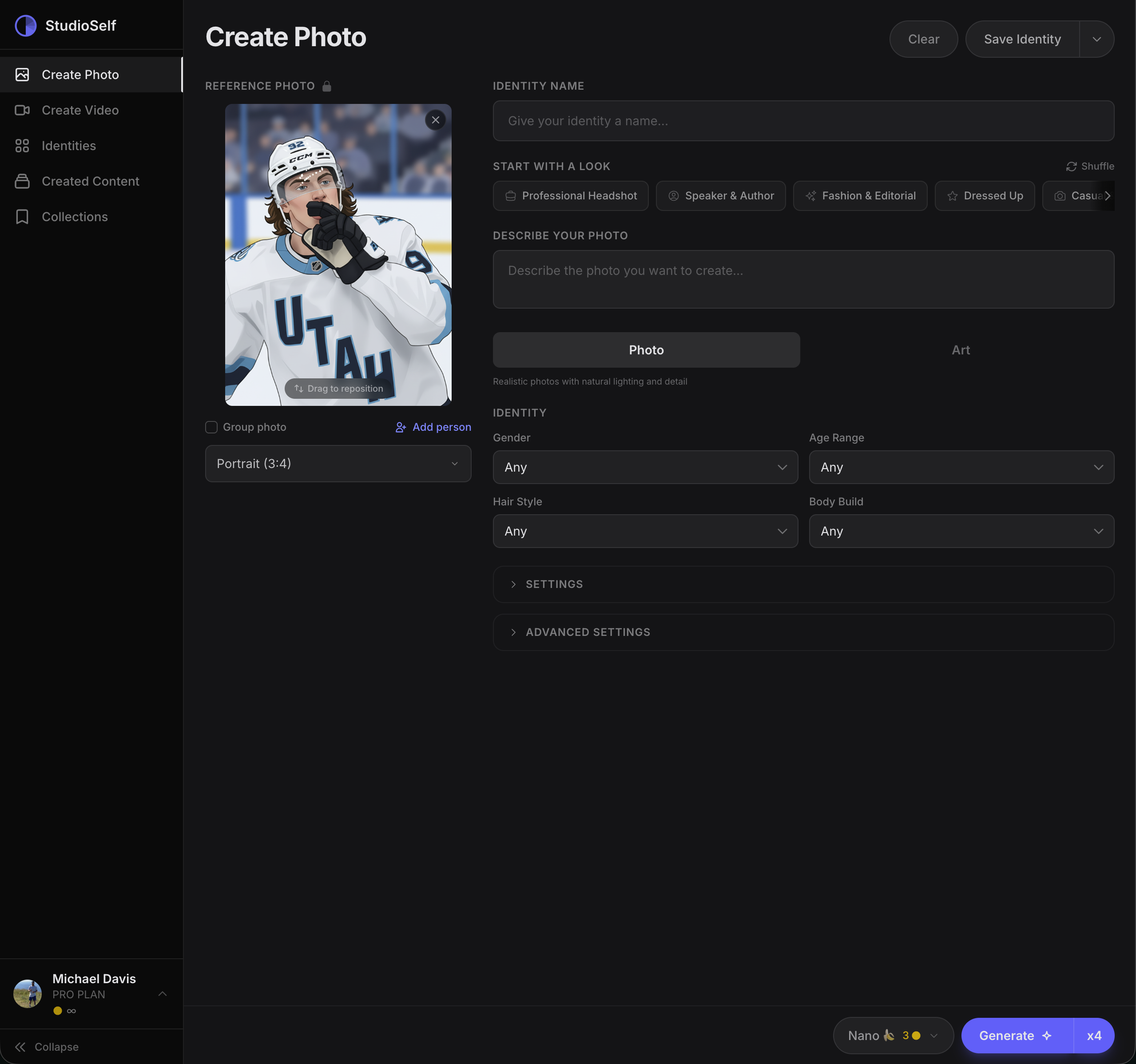The image size is (1136, 1064).
Task: Open the Gender dropdown
Action: click(645, 467)
